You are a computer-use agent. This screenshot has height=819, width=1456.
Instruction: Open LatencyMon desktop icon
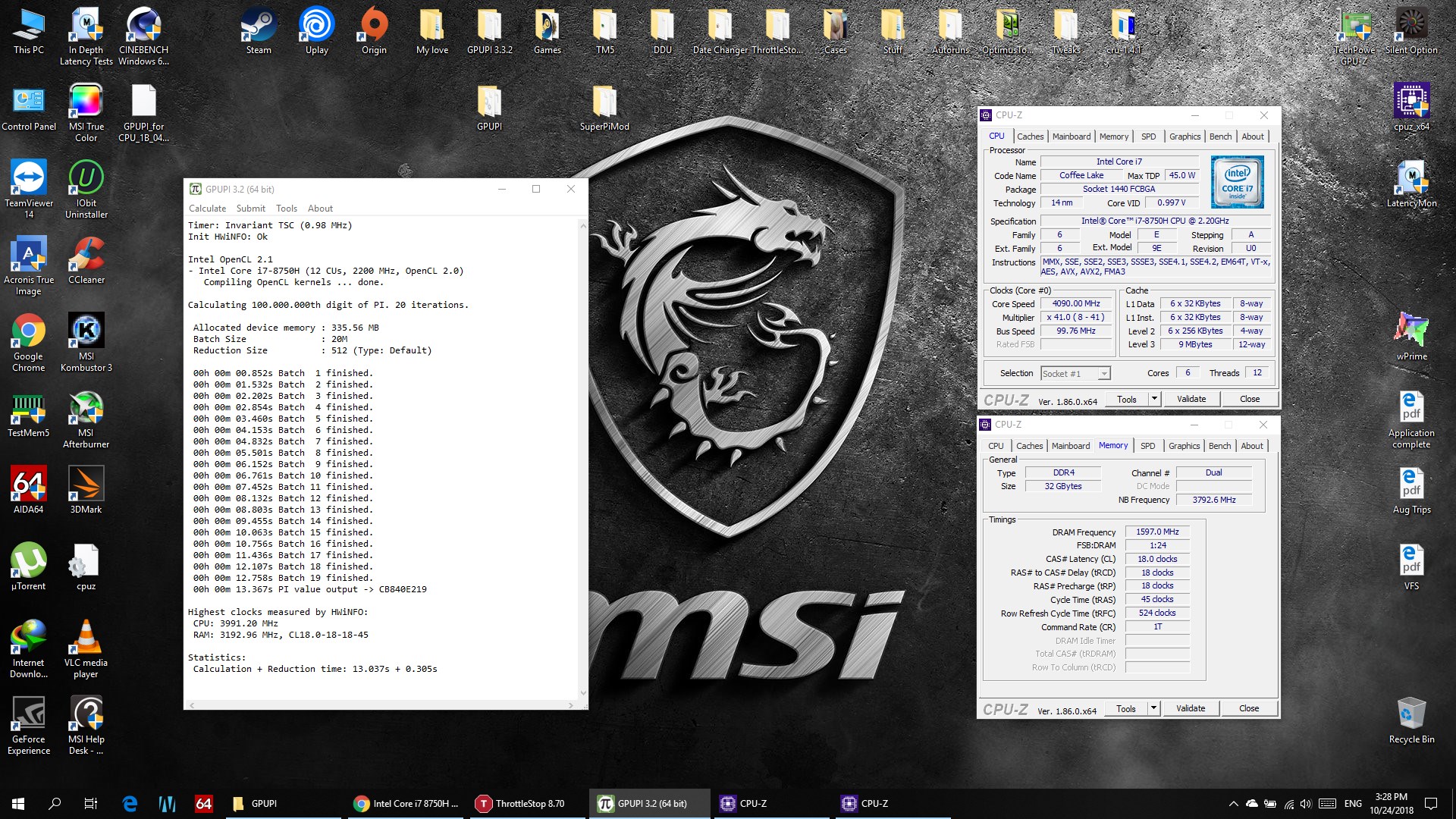click(x=1412, y=184)
